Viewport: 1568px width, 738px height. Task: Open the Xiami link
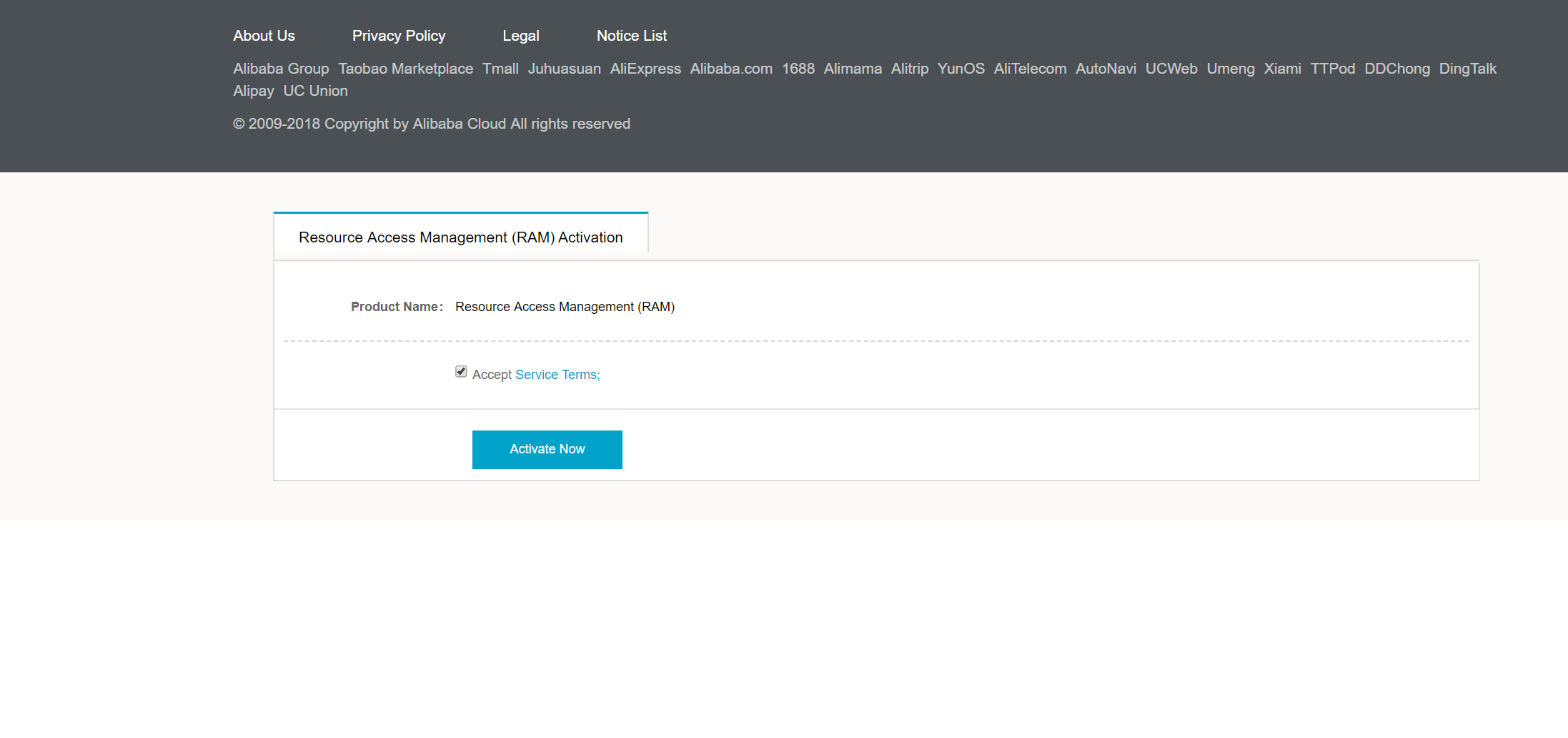click(1282, 69)
